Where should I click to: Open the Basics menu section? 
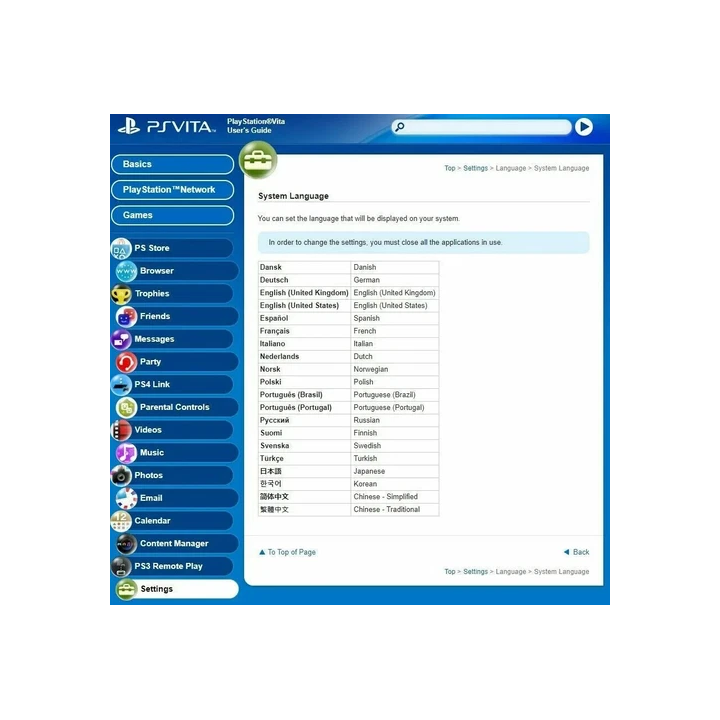(x=173, y=164)
